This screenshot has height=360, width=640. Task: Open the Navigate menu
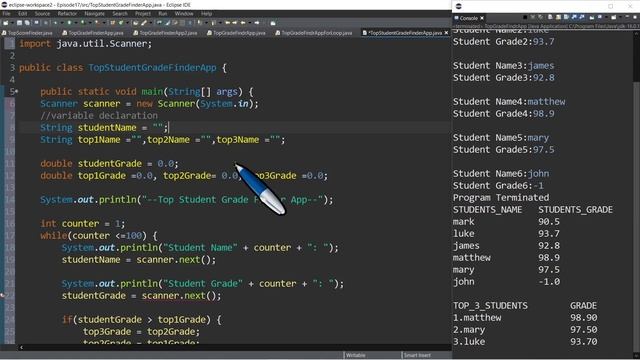pyautogui.click(x=95, y=13)
